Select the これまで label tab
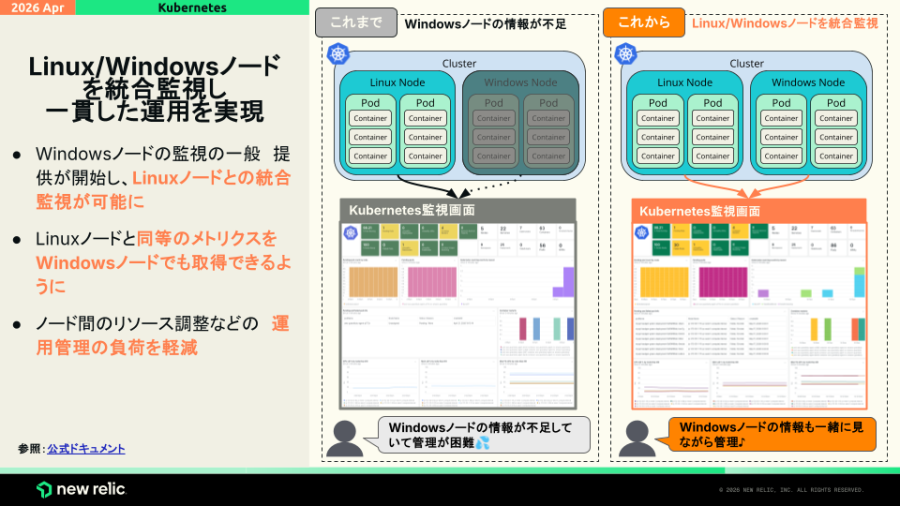The width and height of the screenshot is (900, 506). 356,22
